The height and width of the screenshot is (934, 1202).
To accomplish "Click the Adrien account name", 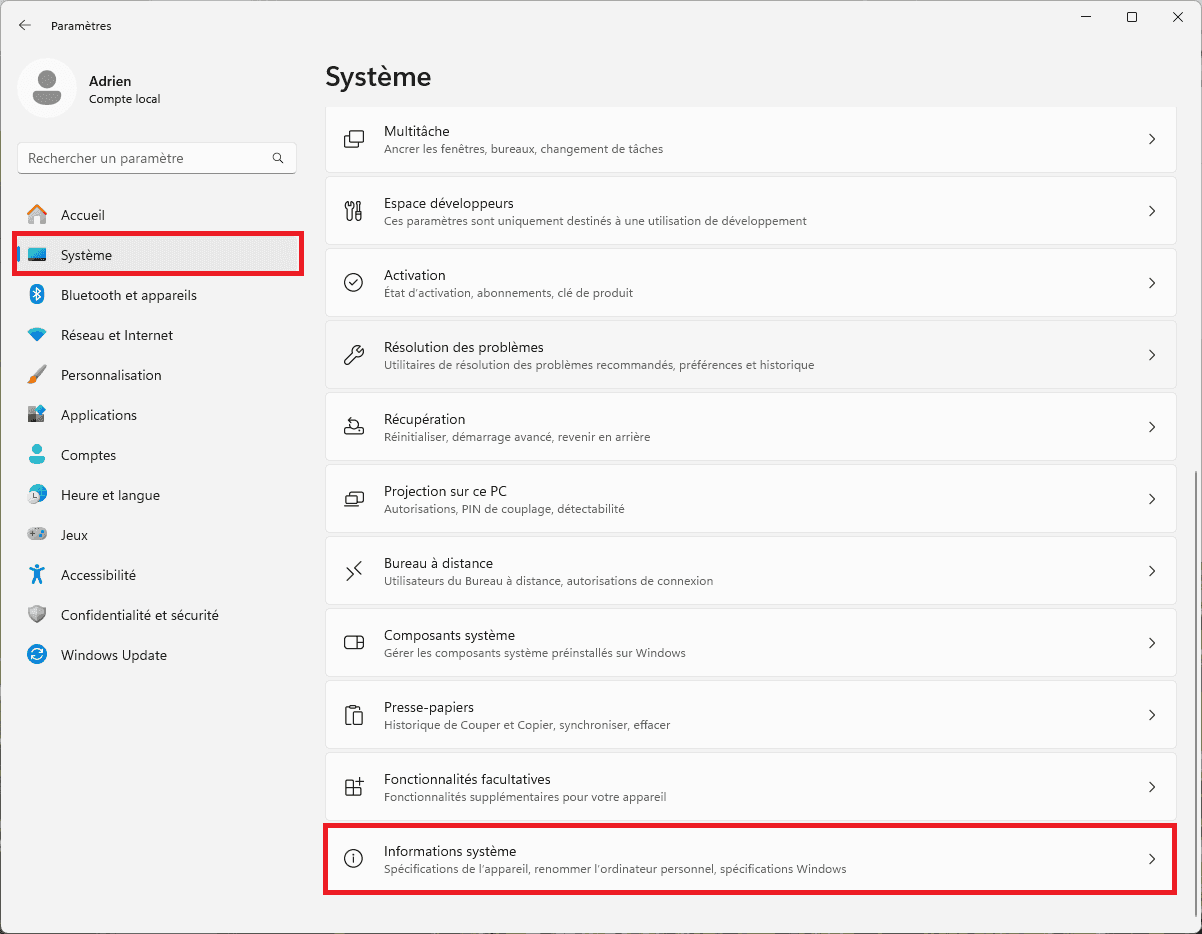I will (x=110, y=81).
